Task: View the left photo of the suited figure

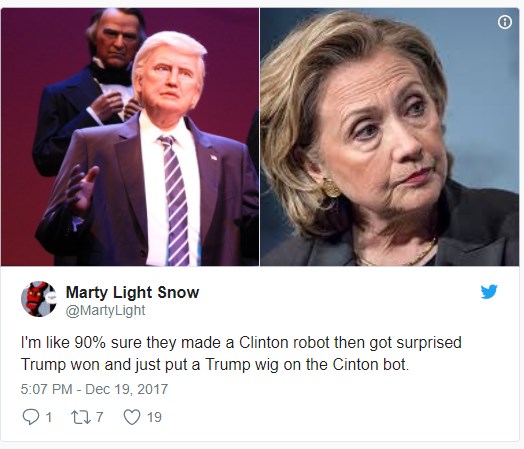Action: [x=130, y=137]
